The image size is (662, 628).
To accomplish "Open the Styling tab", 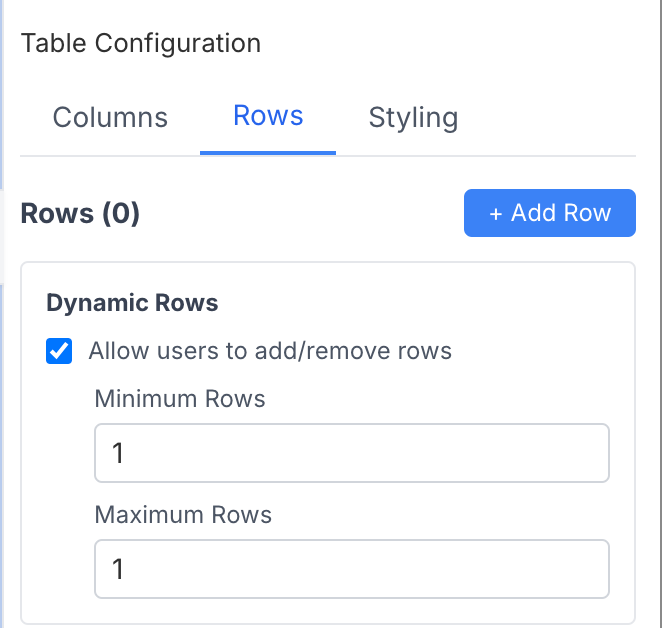I will [413, 118].
